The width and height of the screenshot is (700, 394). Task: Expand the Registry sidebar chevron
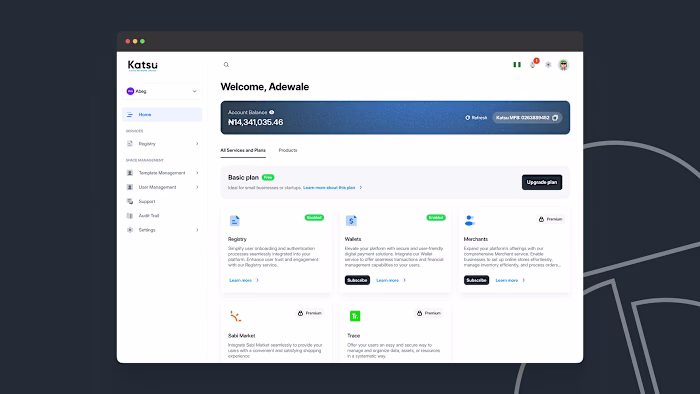click(197, 144)
